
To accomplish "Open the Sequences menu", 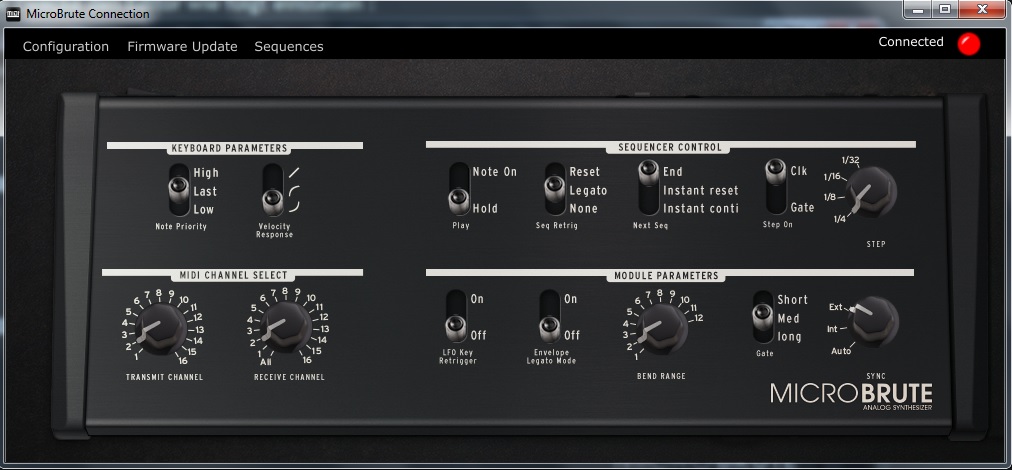I will click(x=288, y=46).
